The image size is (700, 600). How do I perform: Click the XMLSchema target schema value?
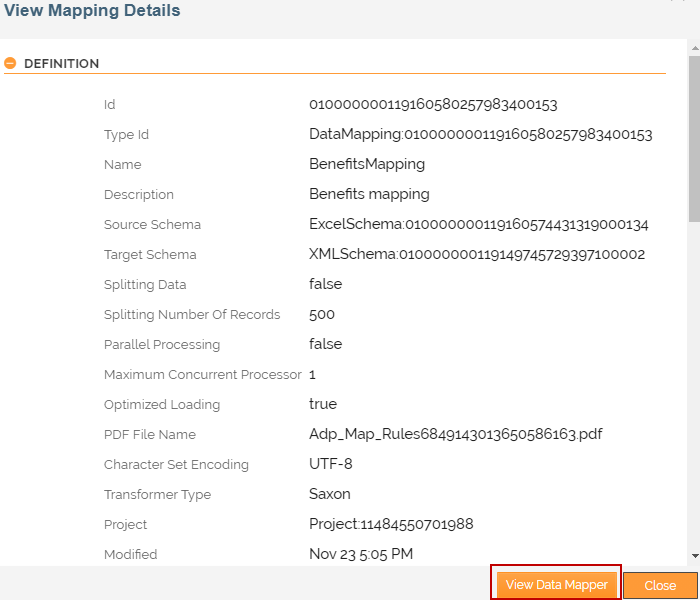477,254
